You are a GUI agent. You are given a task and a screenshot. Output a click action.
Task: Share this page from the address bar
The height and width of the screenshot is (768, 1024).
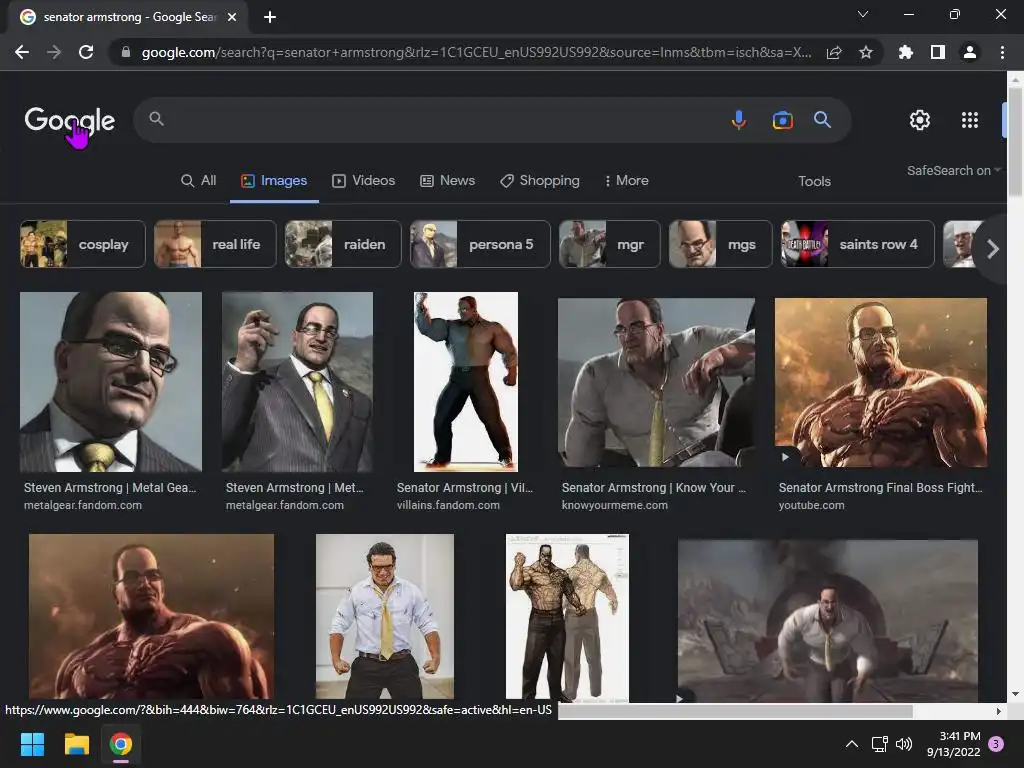point(834,52)
